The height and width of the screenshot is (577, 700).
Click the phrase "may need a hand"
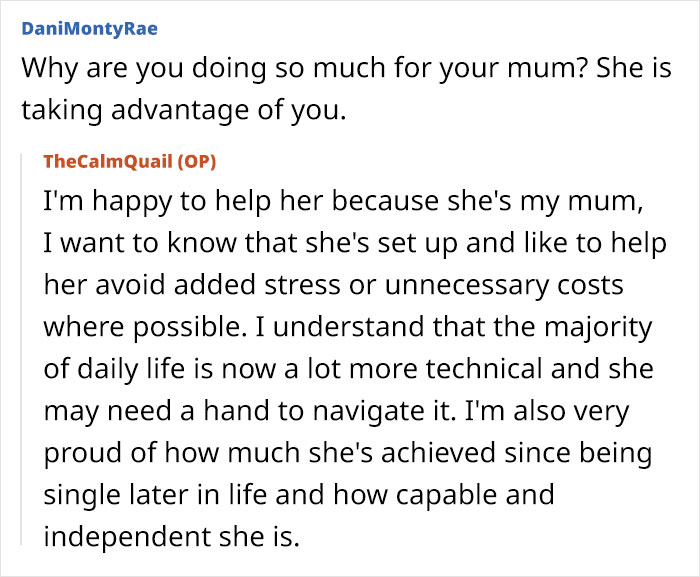(x=148, y=412)
